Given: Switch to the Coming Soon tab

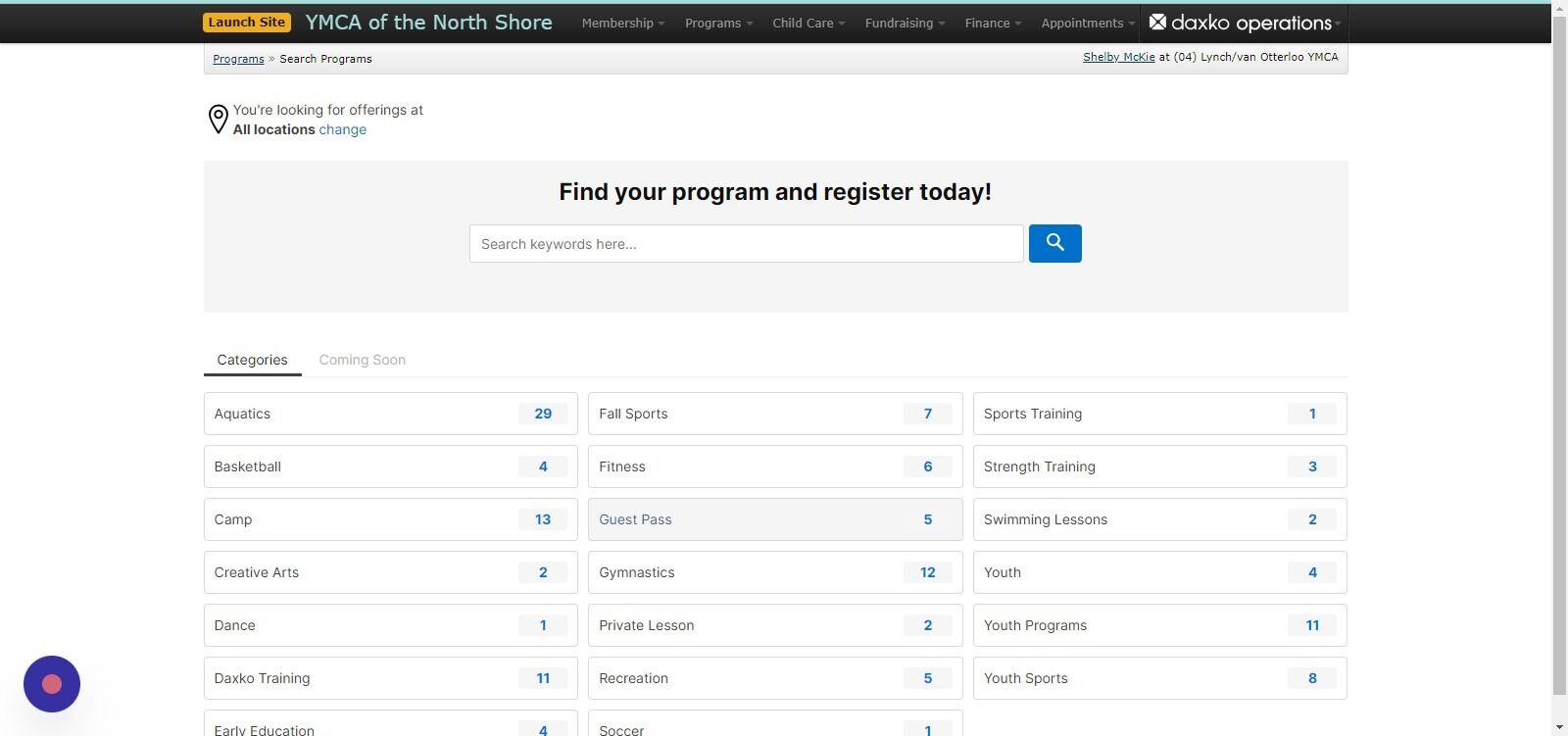Looking at the screenshot, I should (x=362, y=360).
